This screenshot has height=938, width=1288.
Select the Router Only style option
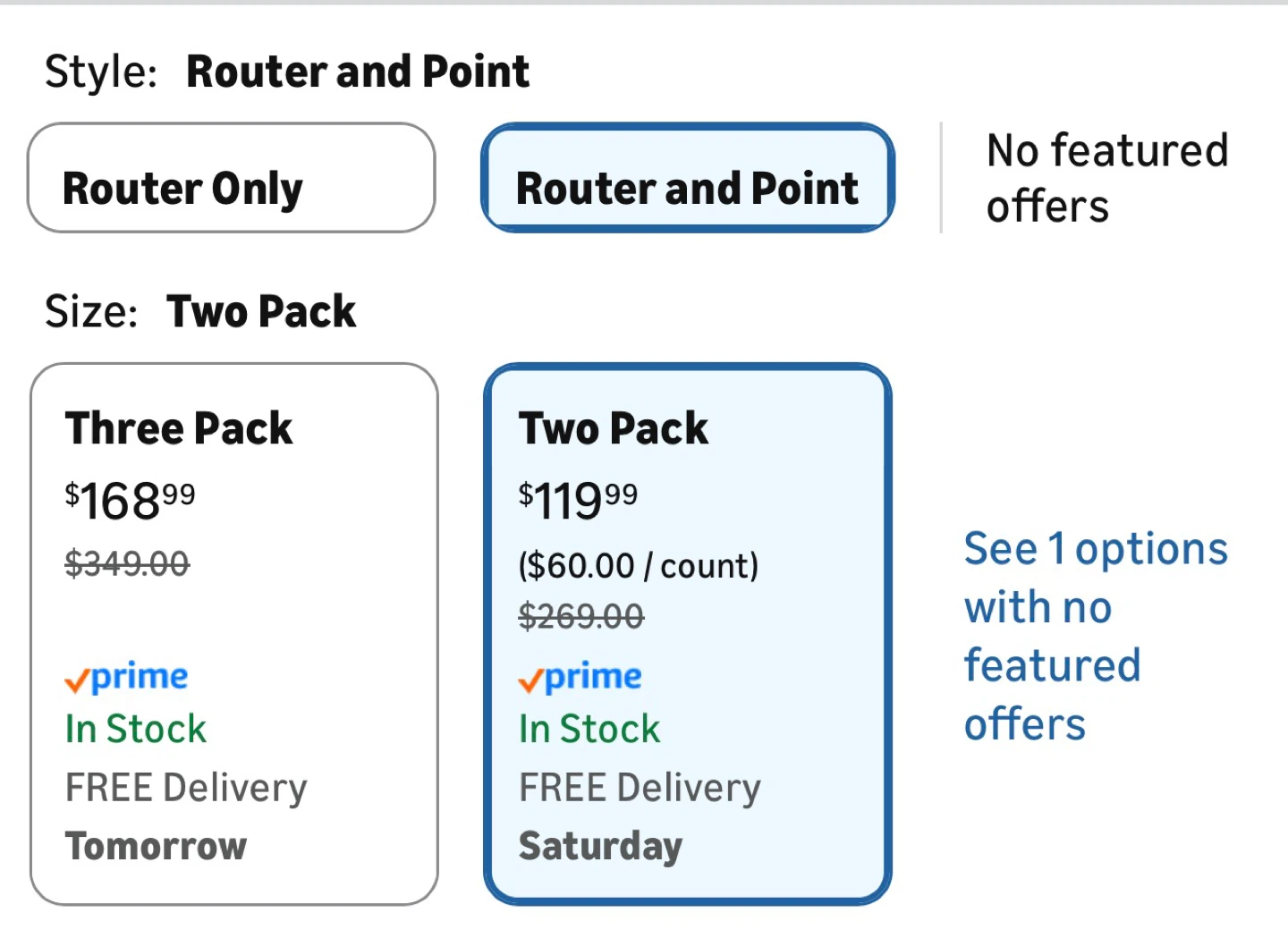click(x=231, y=178)
